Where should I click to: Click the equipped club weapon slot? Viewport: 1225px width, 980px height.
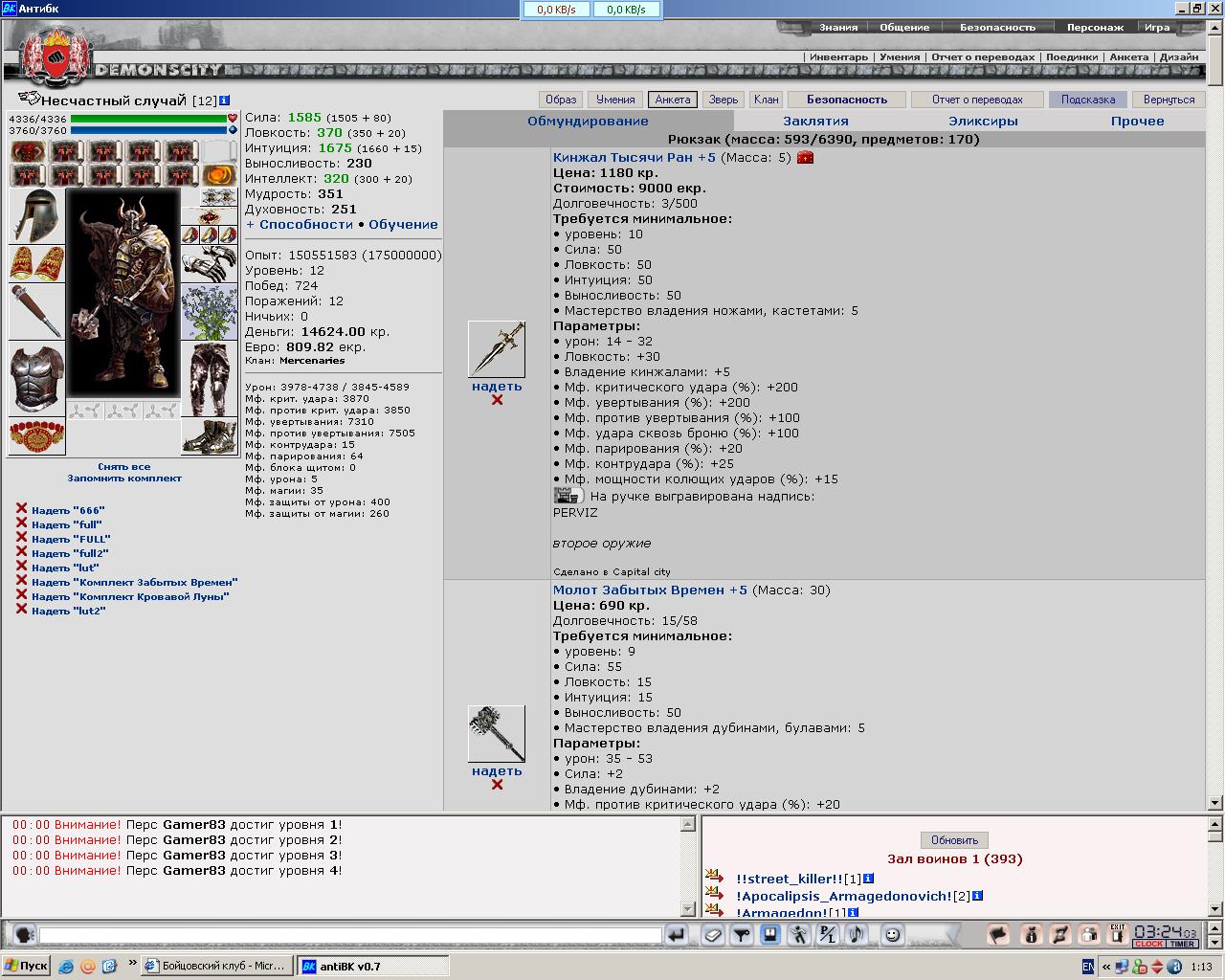coord(36,311)
